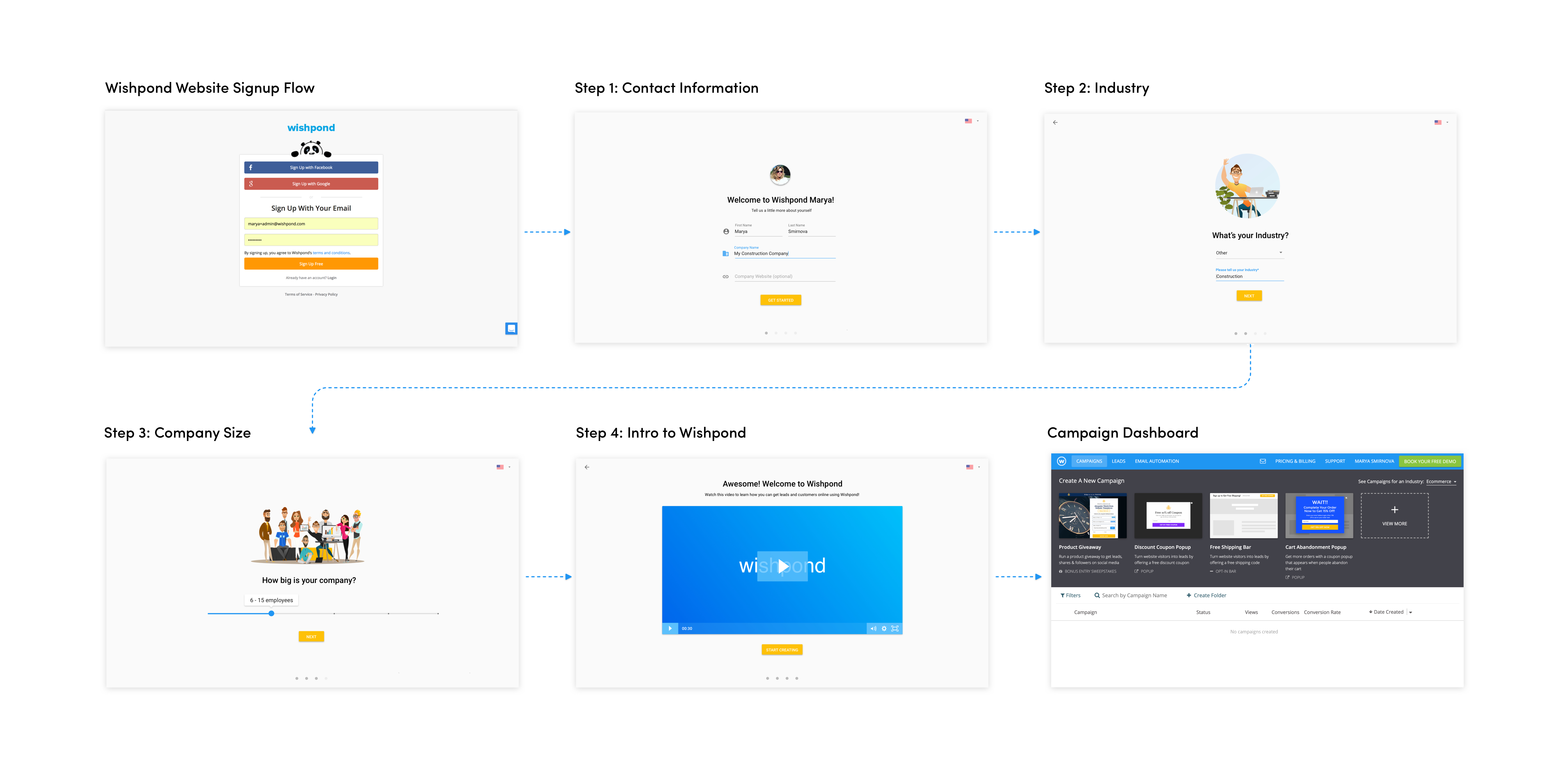
Task: Open video settings gear icon
Action: click(x=884, y=628)
